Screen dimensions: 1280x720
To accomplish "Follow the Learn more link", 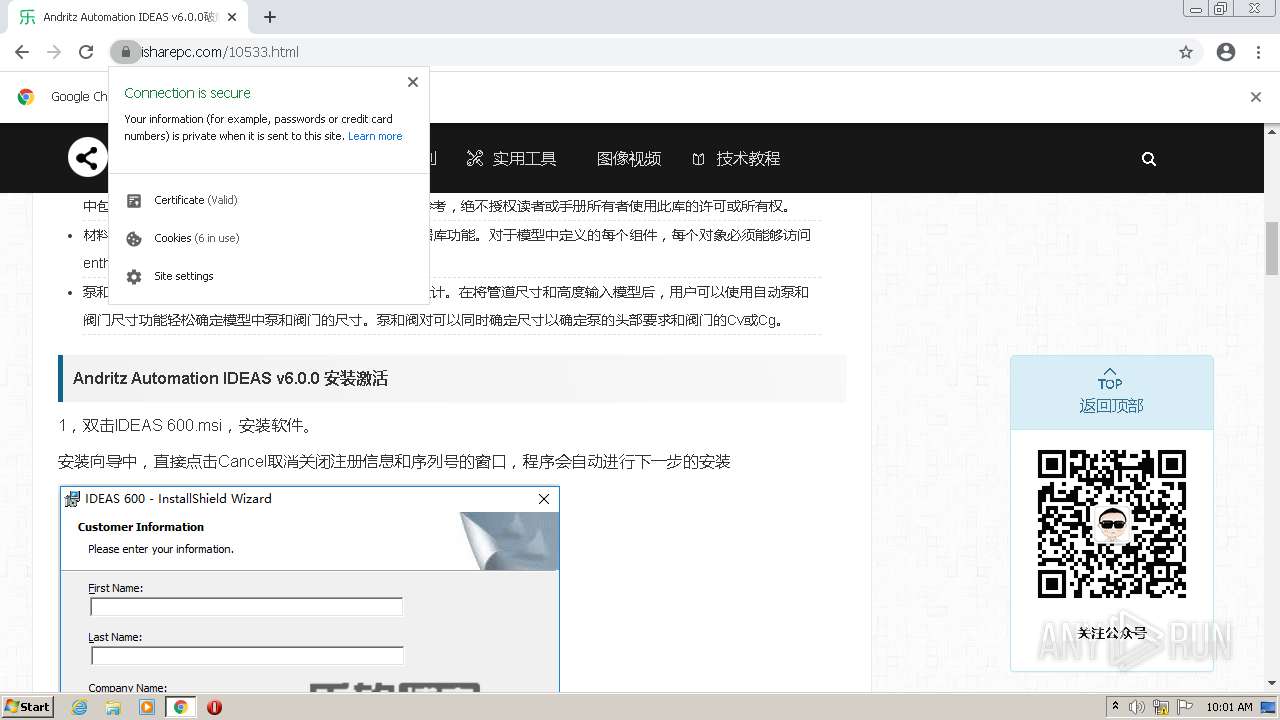I will 375,136.
